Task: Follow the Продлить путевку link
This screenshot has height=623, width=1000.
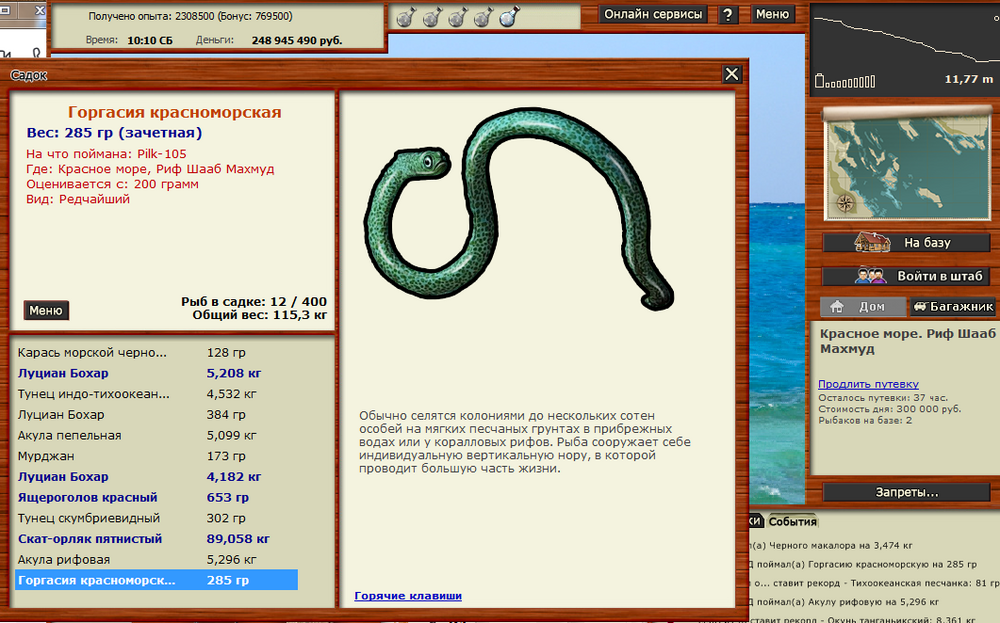Action: click(x=868, y=384)
